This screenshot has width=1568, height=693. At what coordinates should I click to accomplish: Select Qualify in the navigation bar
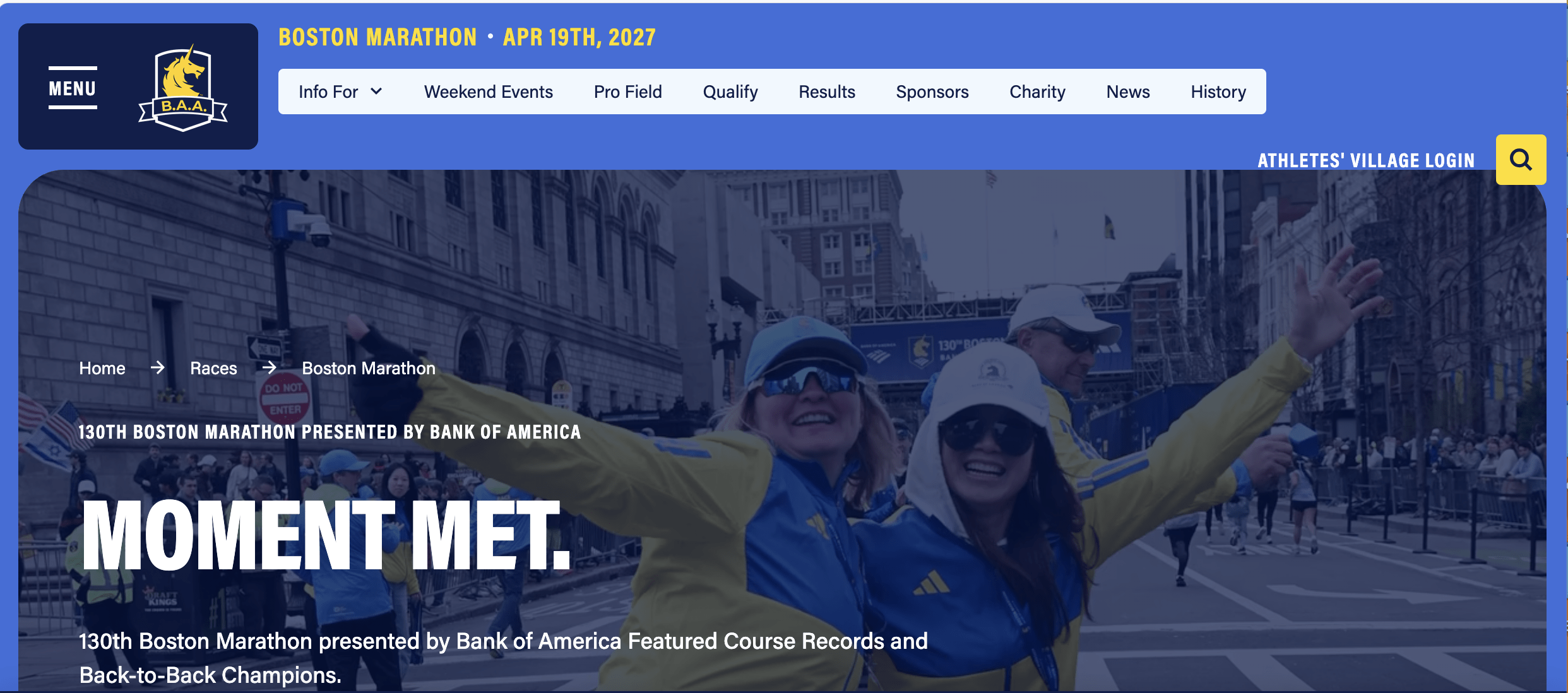730,92
